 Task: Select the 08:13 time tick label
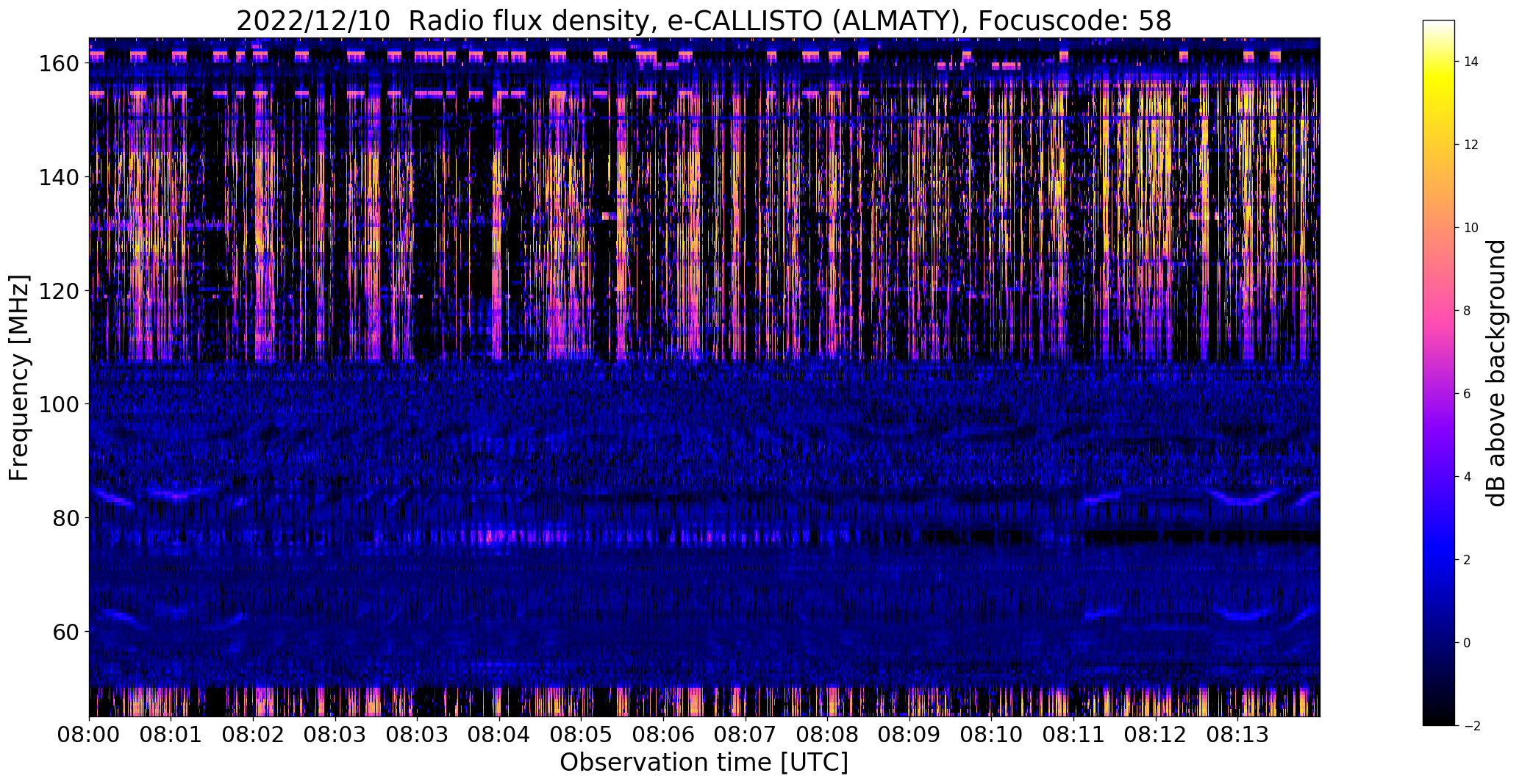click(1238, 734)
